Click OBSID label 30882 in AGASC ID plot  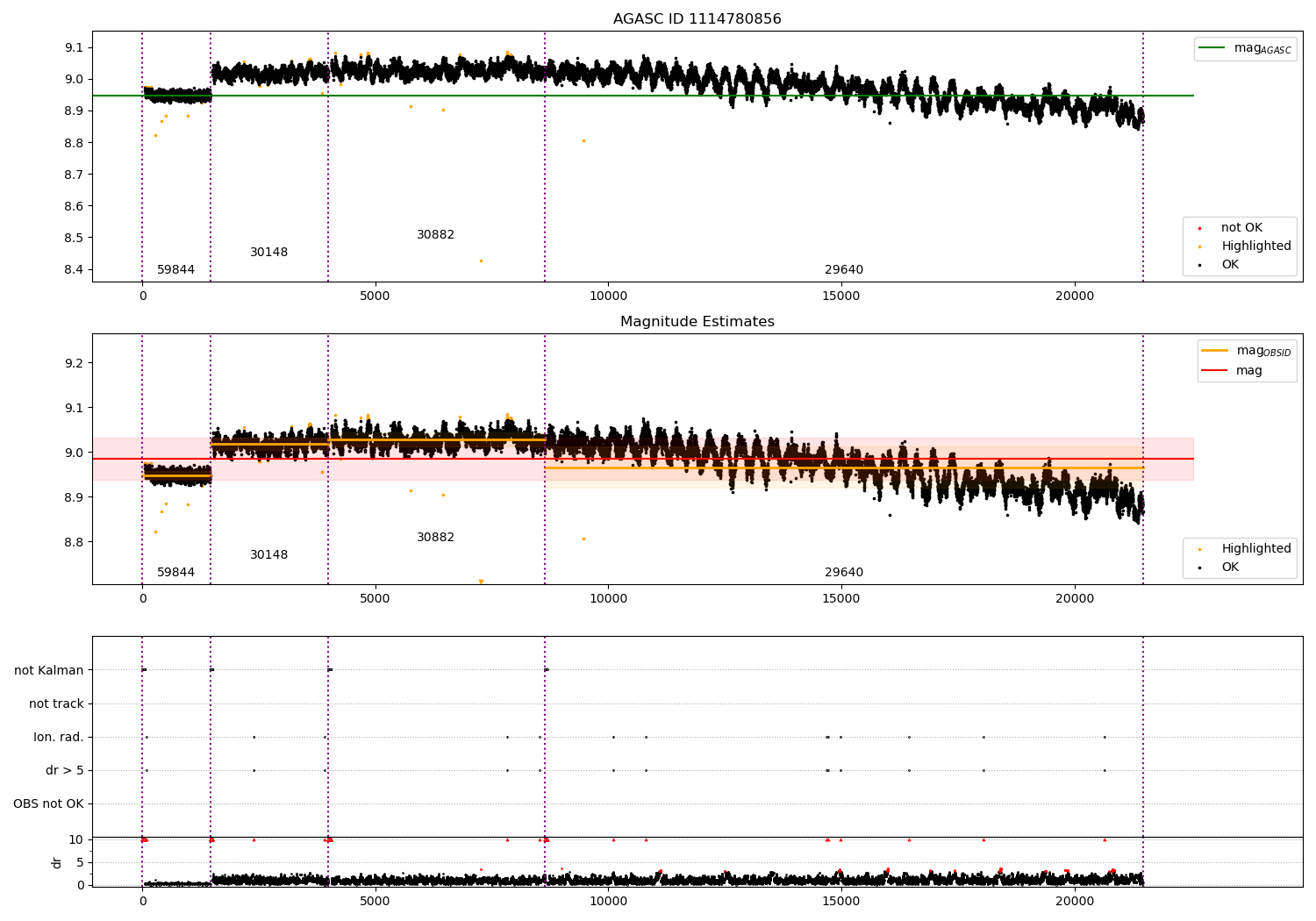(x=435, y=235)
